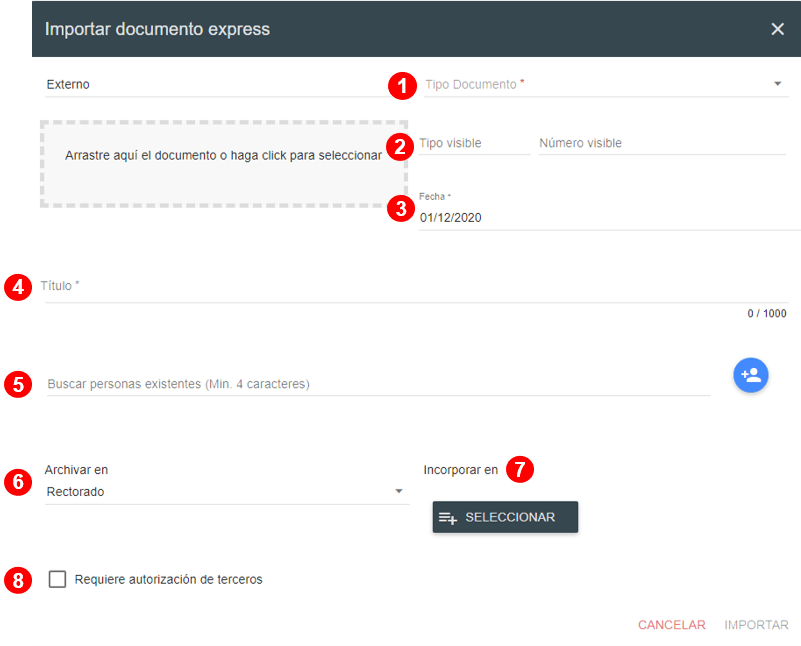The width and height of the screenshot is (801, 646).
Task: Enable Requiere autorización de terceros checkbox
Action: coord(57,579)
